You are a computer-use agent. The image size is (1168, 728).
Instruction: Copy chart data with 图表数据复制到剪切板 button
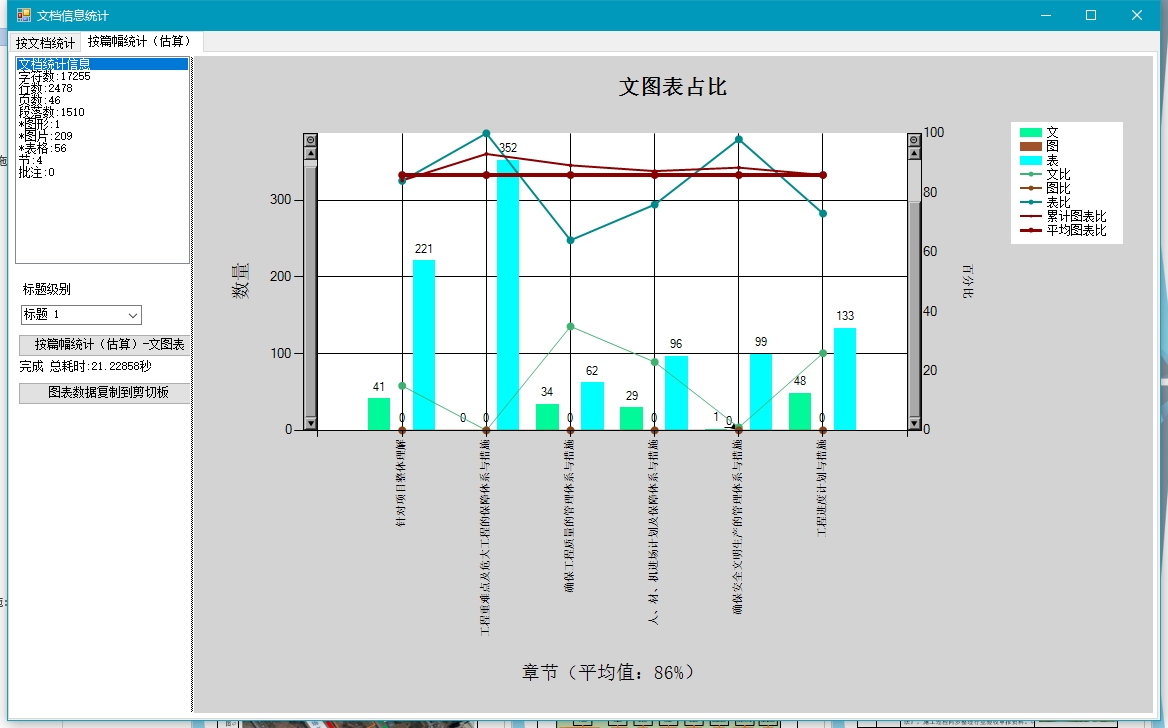point(104,393)
